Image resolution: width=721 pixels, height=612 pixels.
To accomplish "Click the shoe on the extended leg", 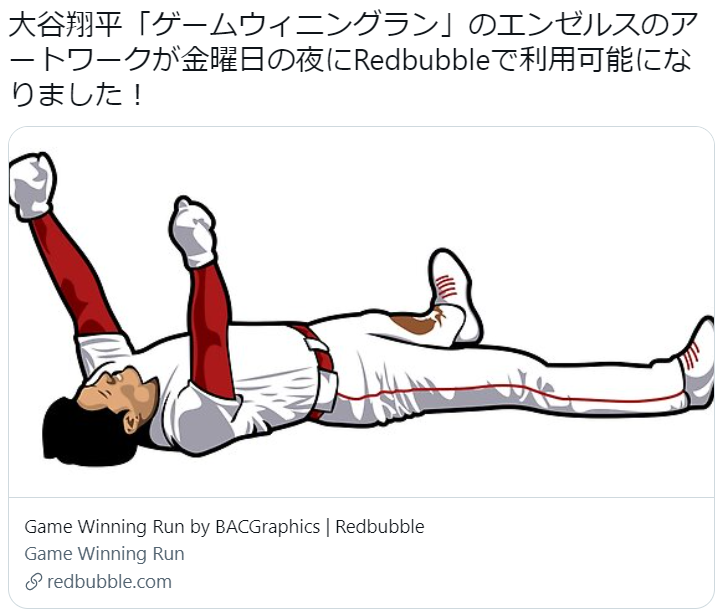I will coord(697,363).
